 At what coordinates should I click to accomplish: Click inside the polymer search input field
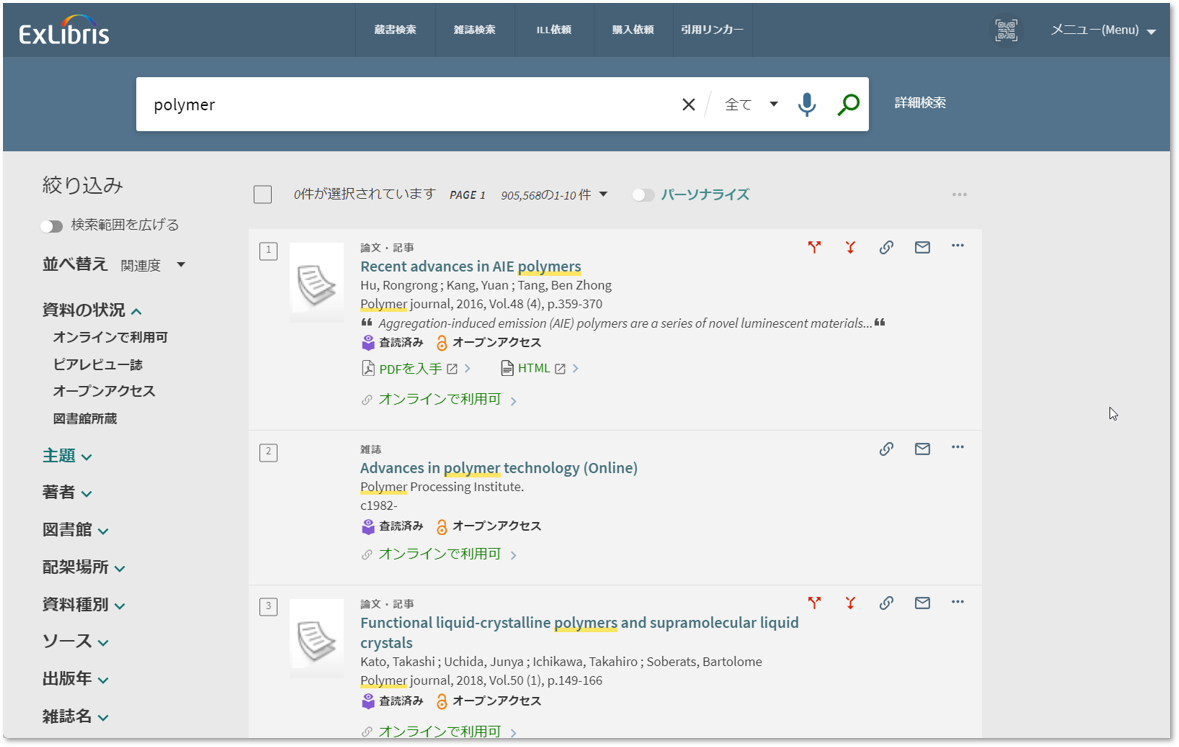[400, 104]
